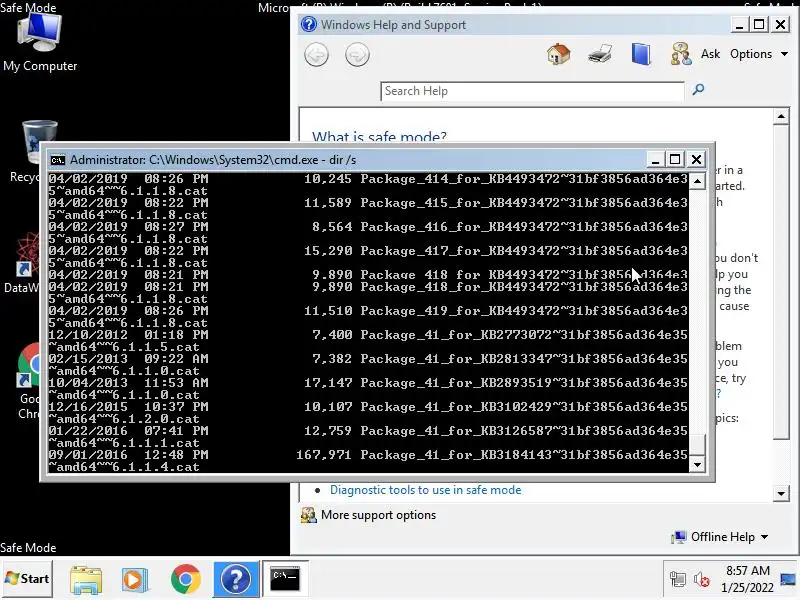Open Diagnostic tools to use in safe mode link
800x600 pixels.
pyautogui.click(x=426, y=490)
